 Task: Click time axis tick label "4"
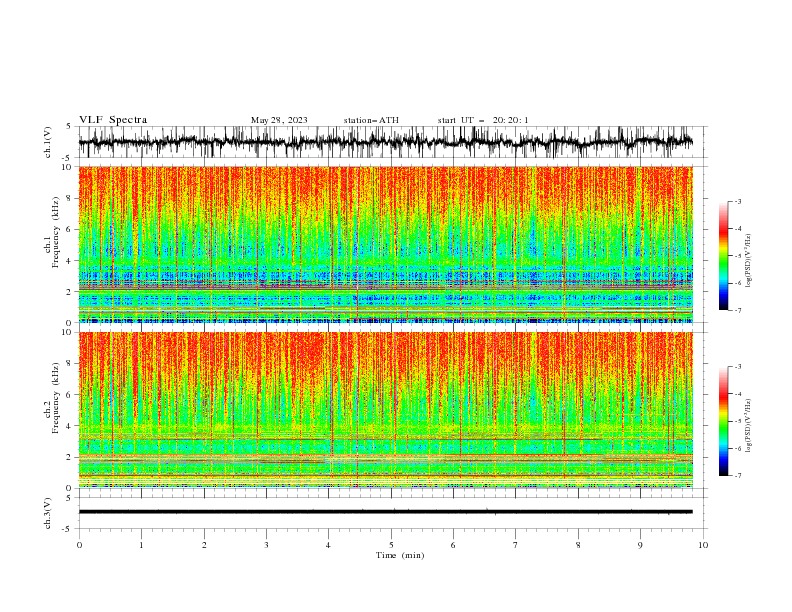[x=328, y=545]
